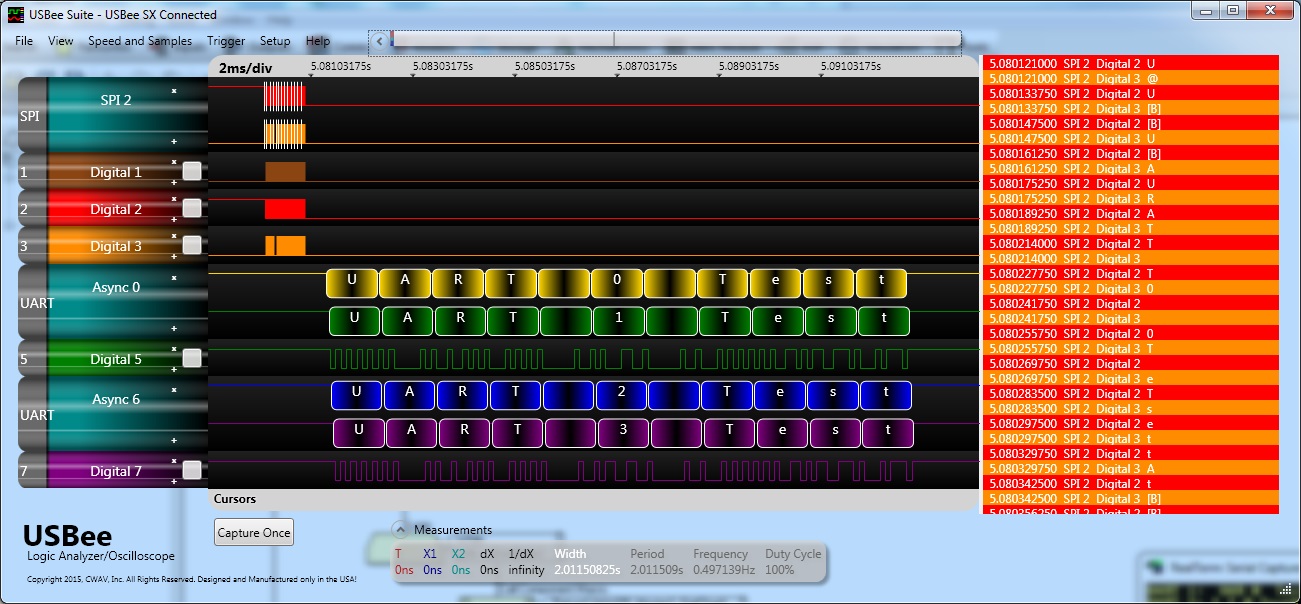Select row '5.080121000 SPI 2 Digital 3 @'

(1132, 78)
